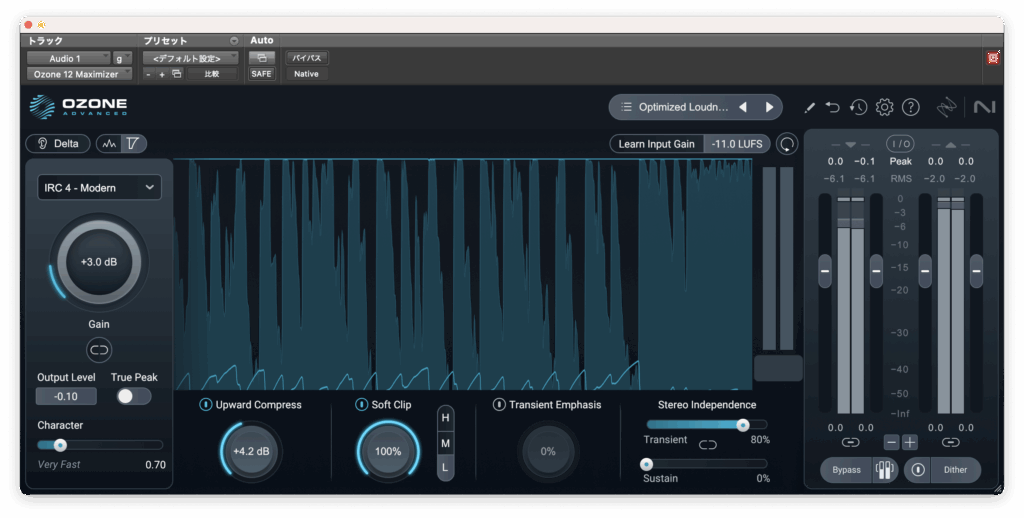Image resolution: width=1024 pixels, height=518 pixels.
Task: Click the Character slider handle
Action: (x=60, y=445)
